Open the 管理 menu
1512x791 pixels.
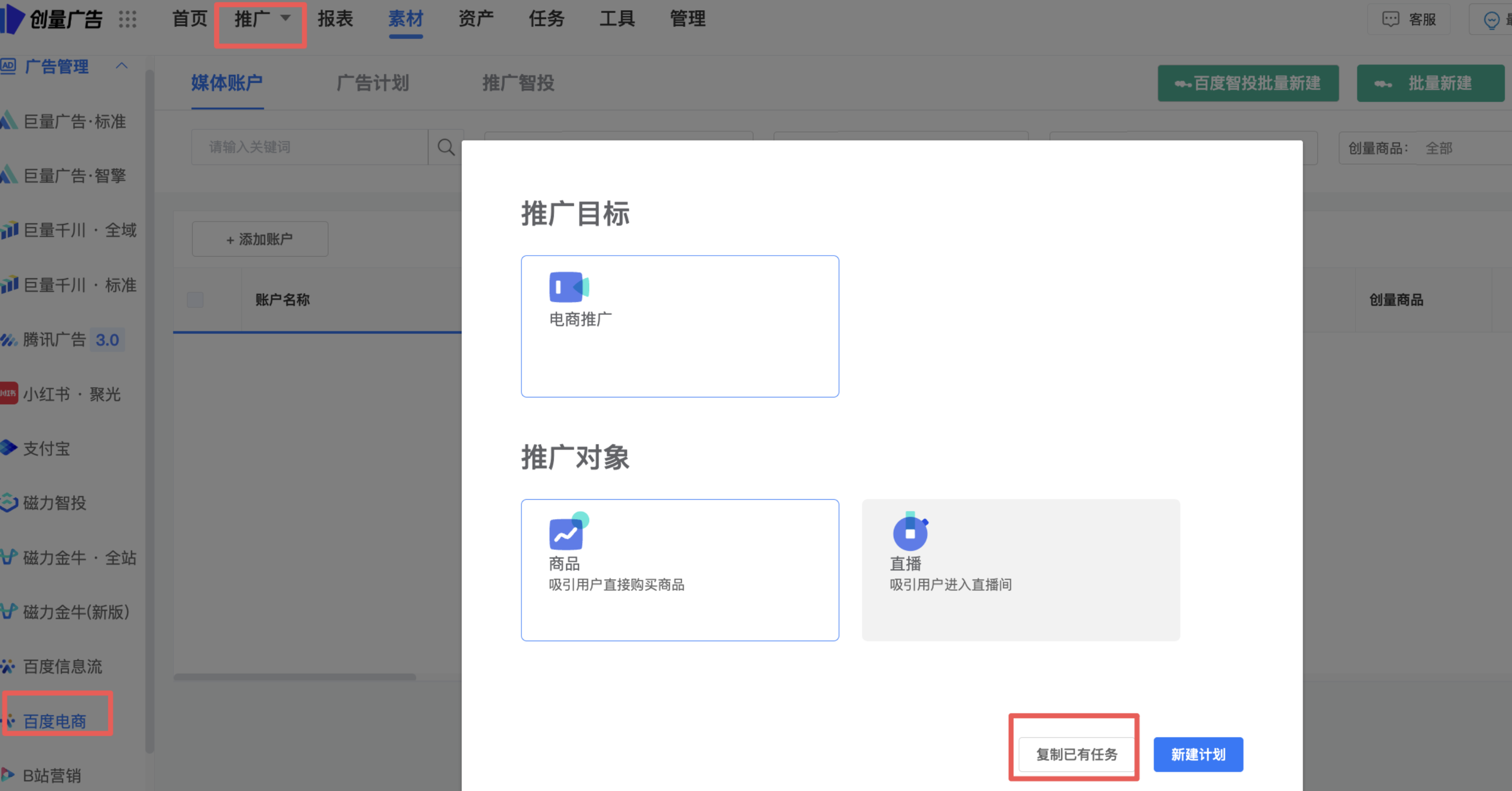687,19
